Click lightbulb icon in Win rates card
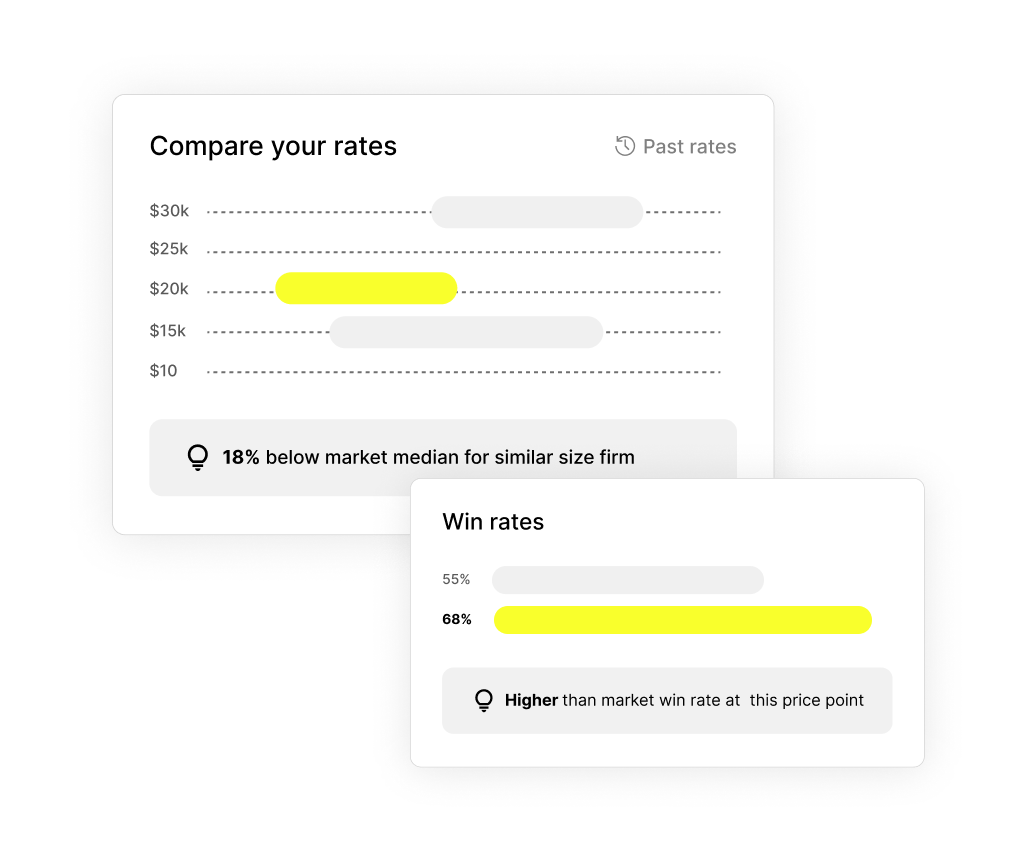 [484, 700]
